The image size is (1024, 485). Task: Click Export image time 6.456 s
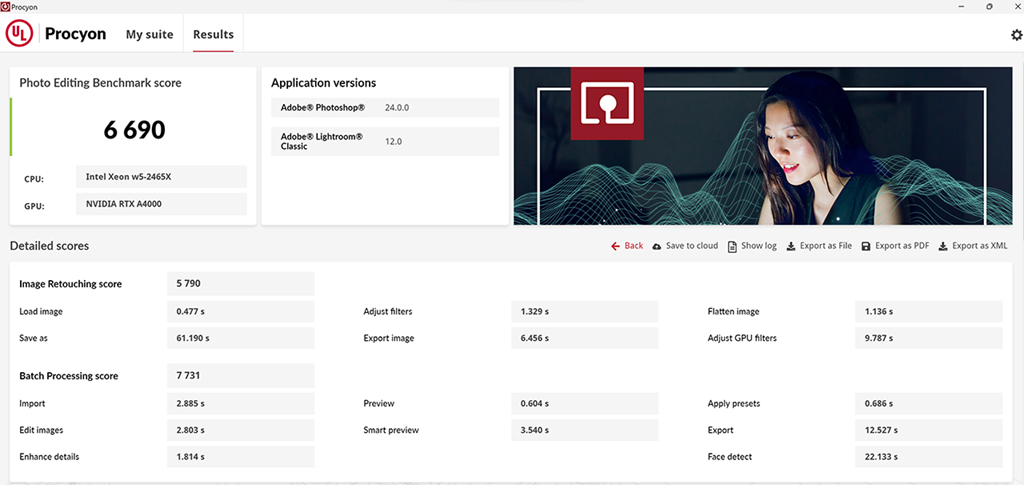pos(584,338)
